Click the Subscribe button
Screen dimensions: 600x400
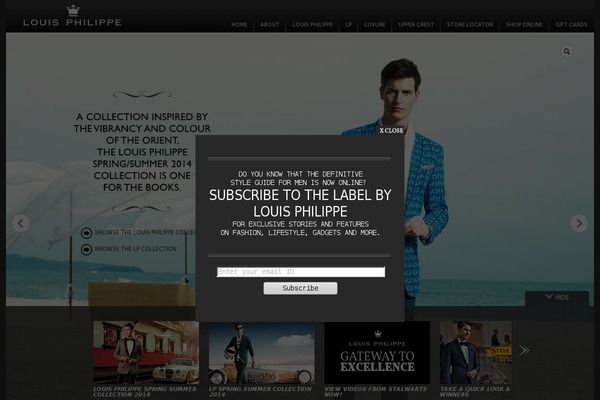(x=300, y=288)
